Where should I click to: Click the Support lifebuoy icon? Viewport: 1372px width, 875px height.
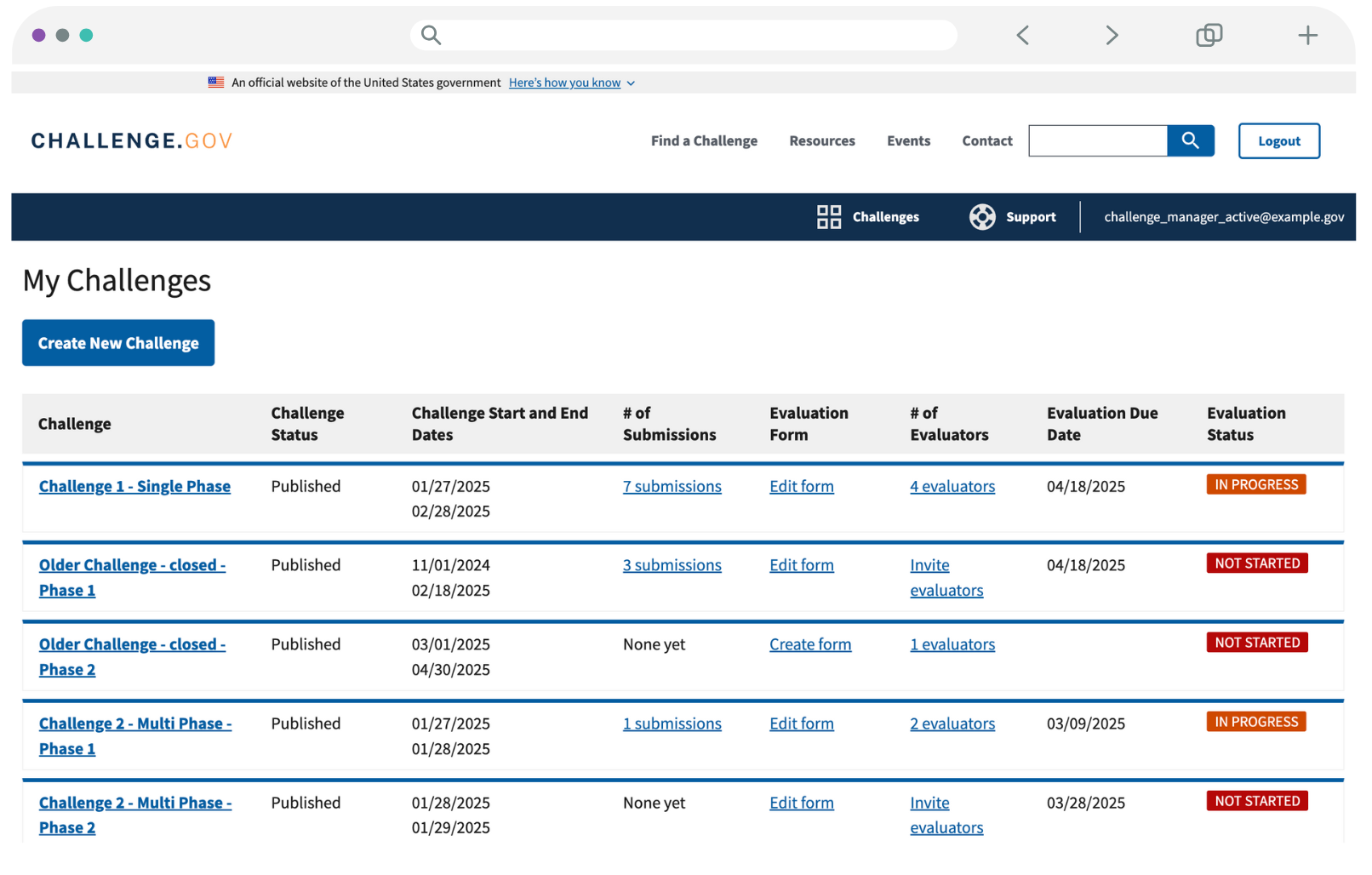click(x=981, y=217)
